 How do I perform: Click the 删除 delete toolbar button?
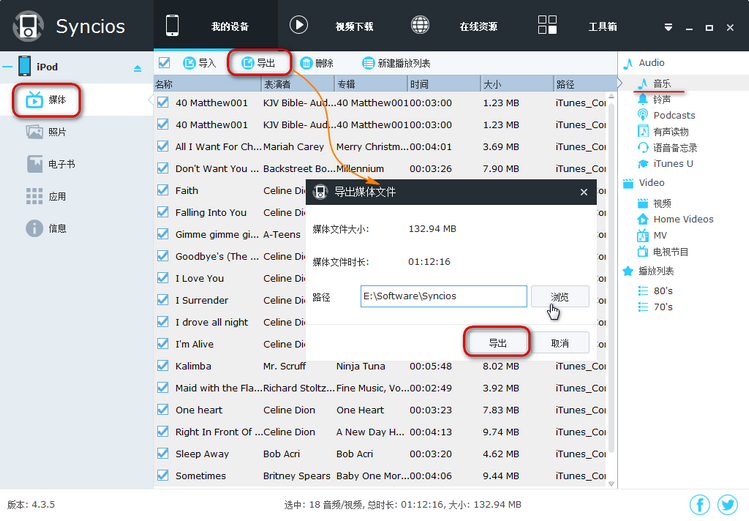317,63
